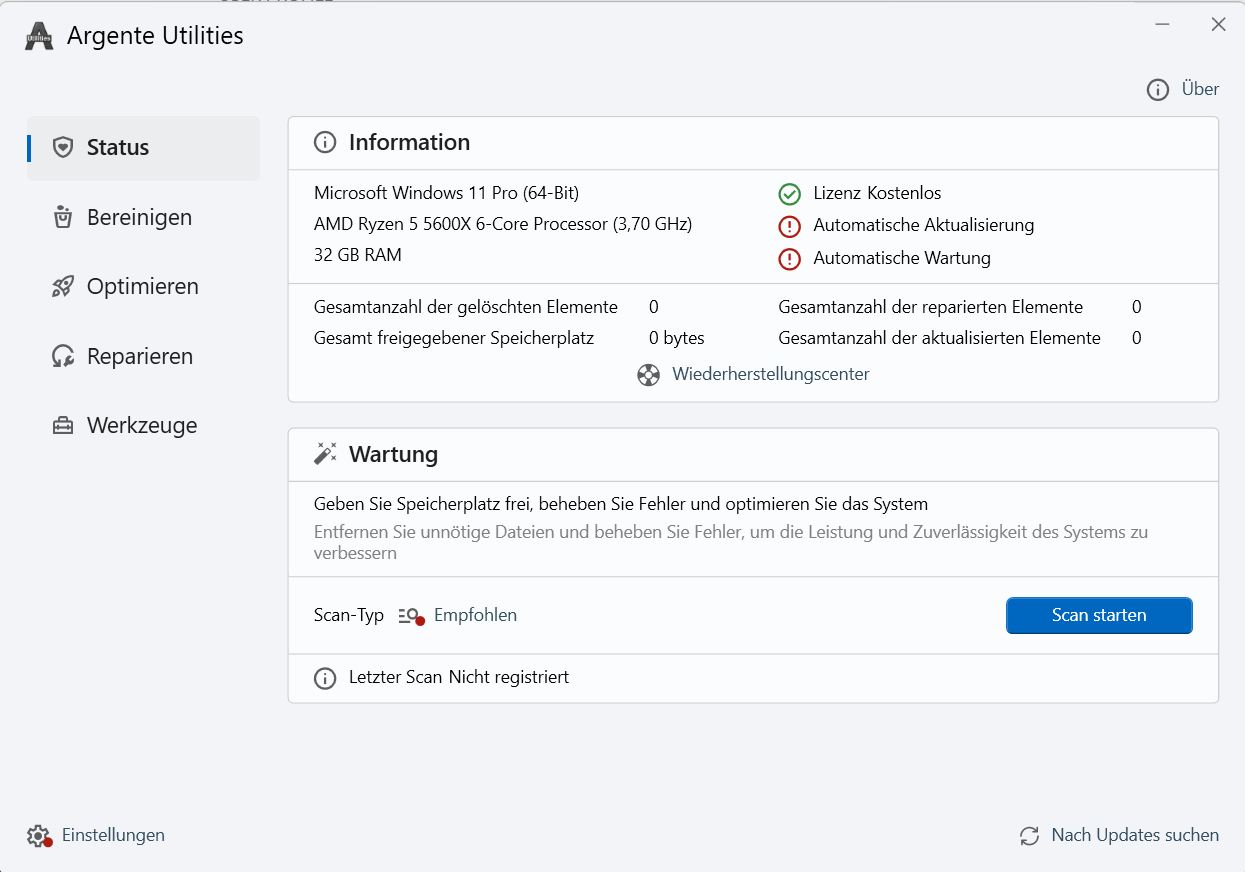Click the Automatische Aktualisierung warning icon
This screenshot has width=1245, height=872.
pos(790,226)
